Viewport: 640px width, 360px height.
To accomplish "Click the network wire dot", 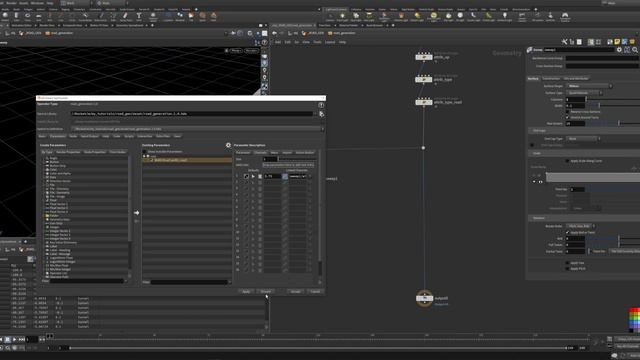I will pos(423,148).
